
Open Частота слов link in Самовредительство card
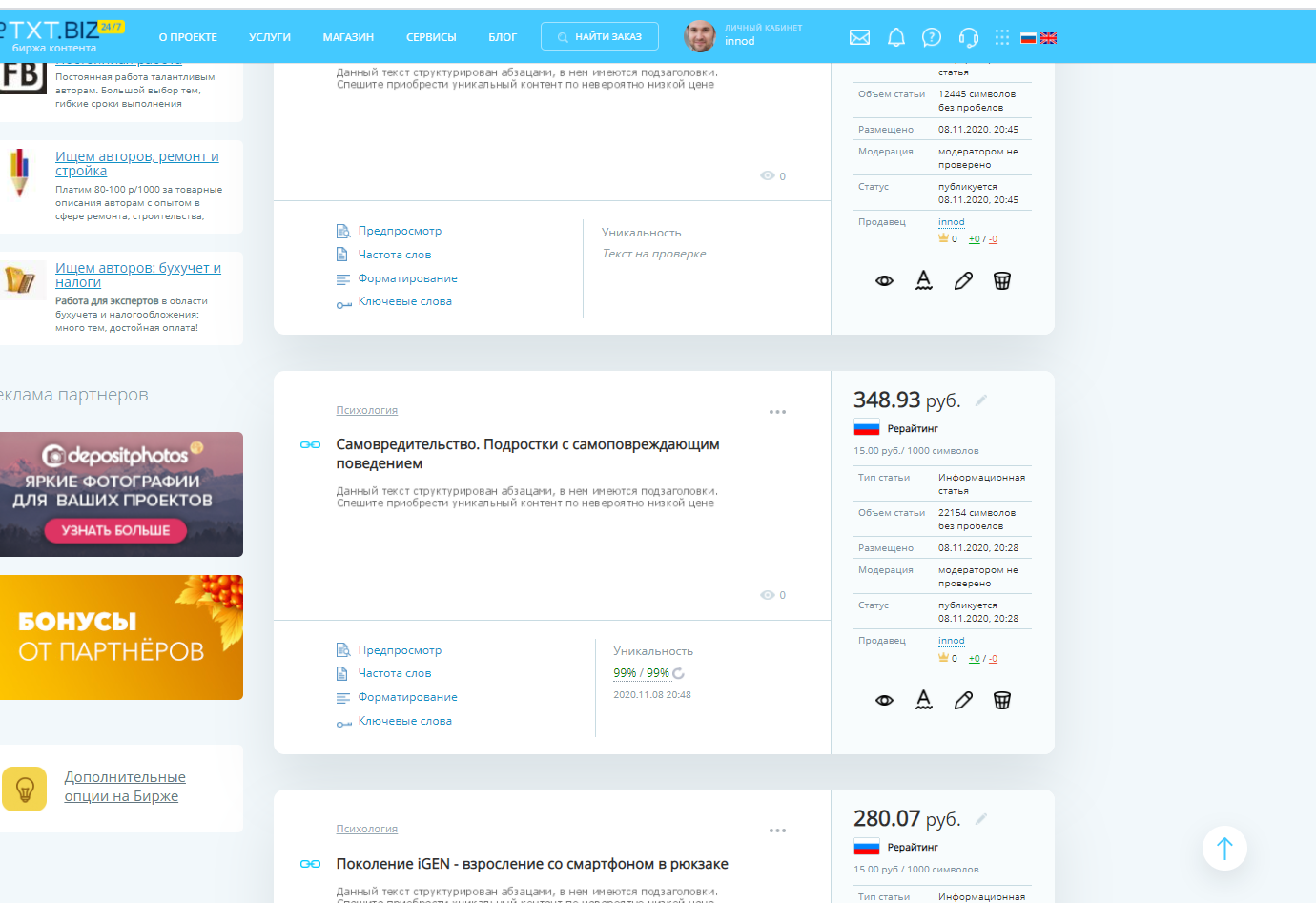click(394, 673)
